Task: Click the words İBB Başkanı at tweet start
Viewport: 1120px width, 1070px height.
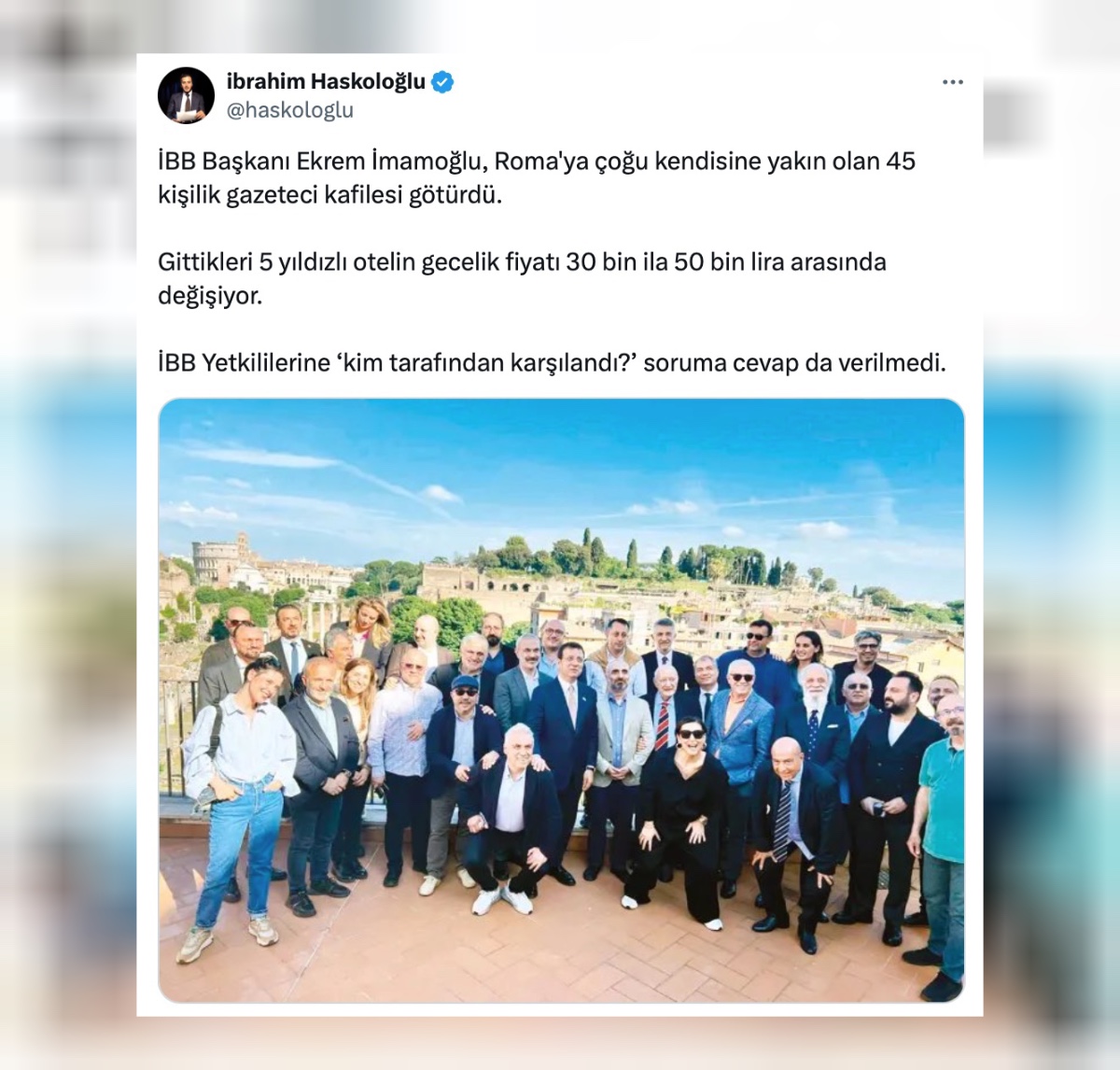Action: pyautogui.click(x=224, y=162)
